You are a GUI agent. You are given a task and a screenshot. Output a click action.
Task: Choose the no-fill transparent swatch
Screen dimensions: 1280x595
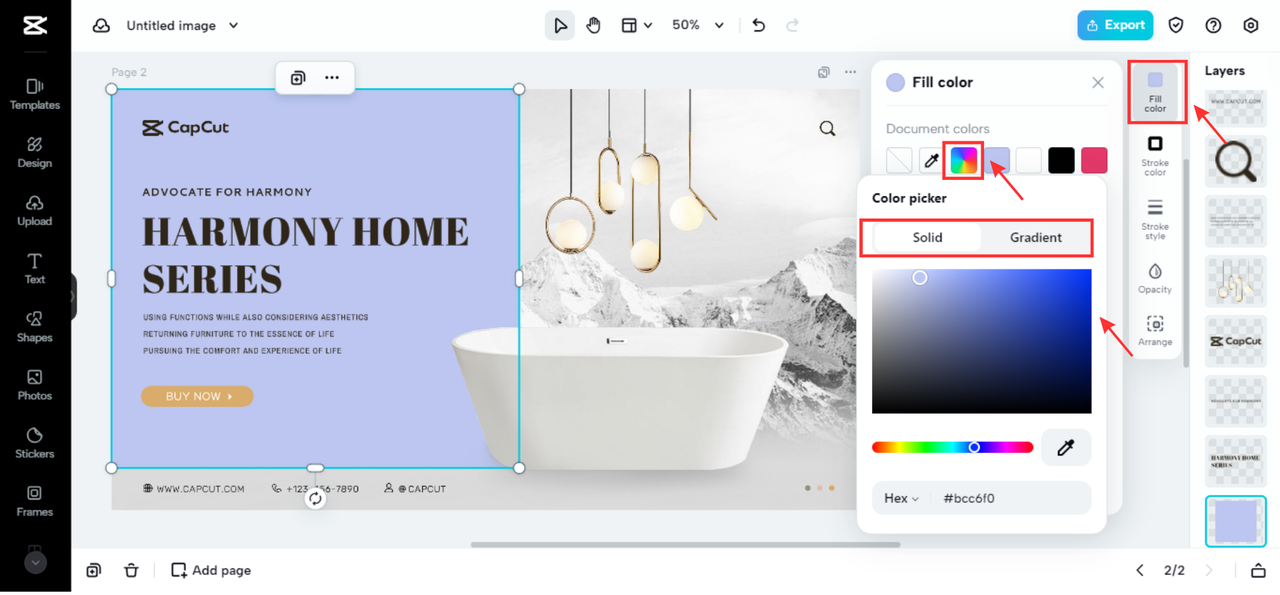(899, 160)
